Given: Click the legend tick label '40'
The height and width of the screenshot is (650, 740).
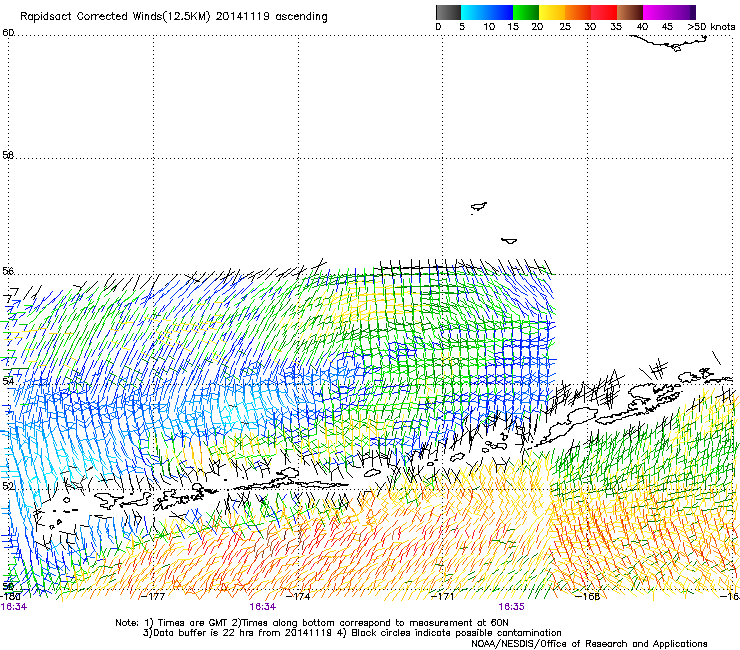Looking at the screenshot, I should coord(642,27).
